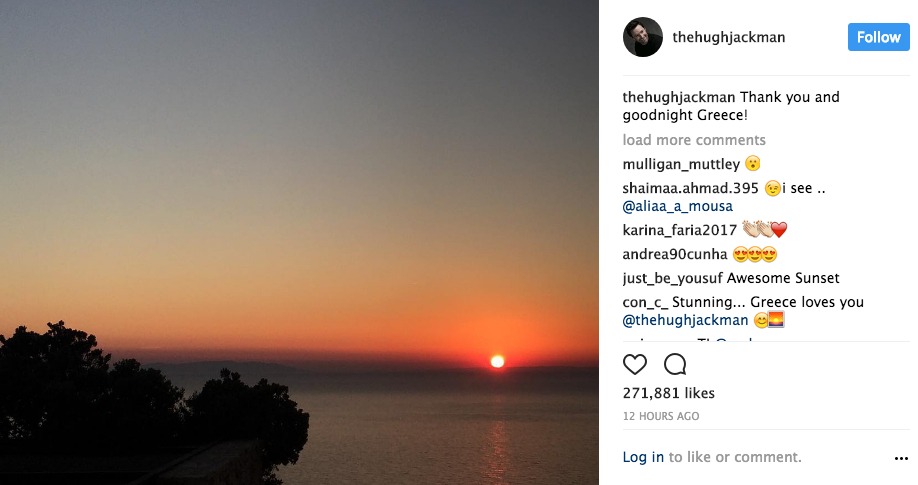Viewport: 918px width, 485px height.
Task: Open the profile avatar picture
Action: click(x=642, y=37)
